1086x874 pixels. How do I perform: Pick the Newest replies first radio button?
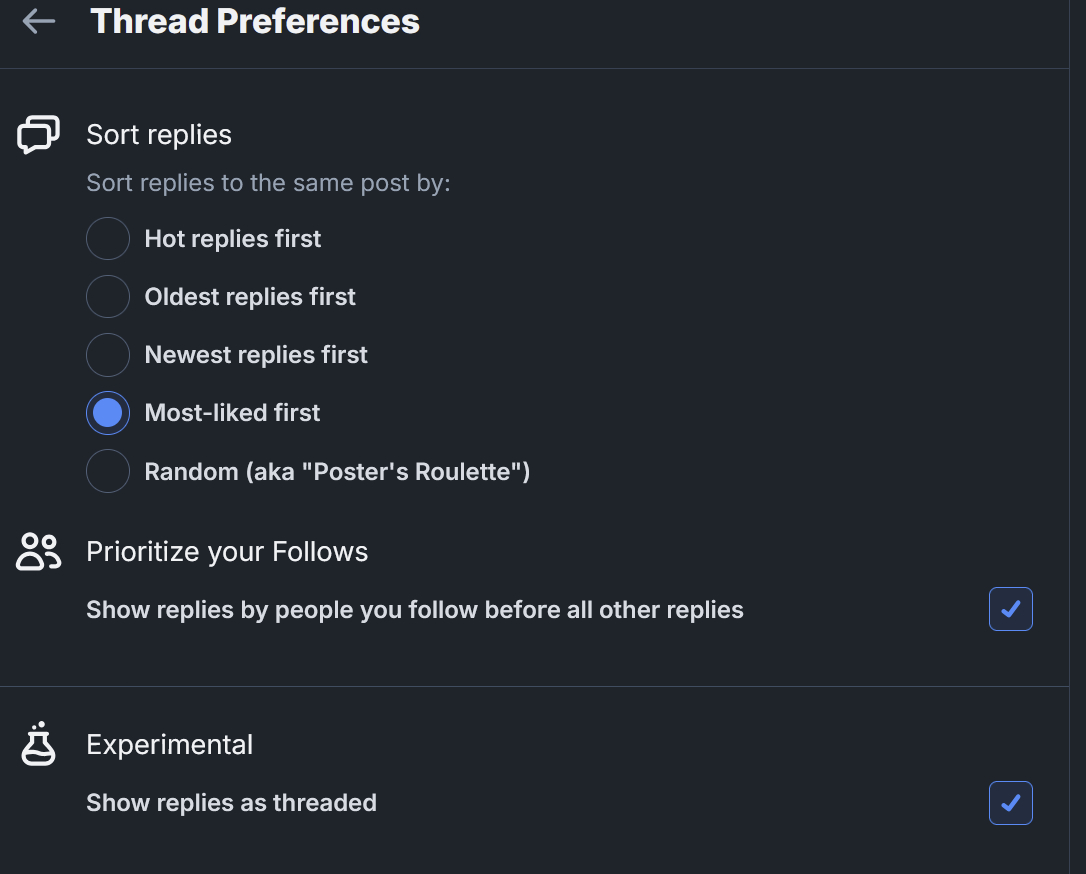(108, 355)
